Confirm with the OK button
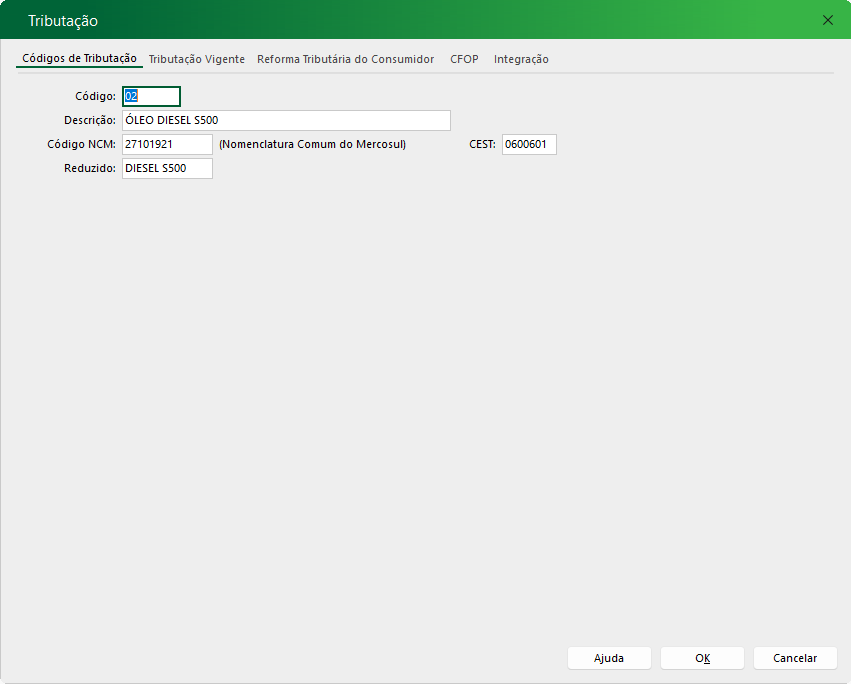Image resolution: width=851 pixels, height=684 pixels. coord(702,658)
